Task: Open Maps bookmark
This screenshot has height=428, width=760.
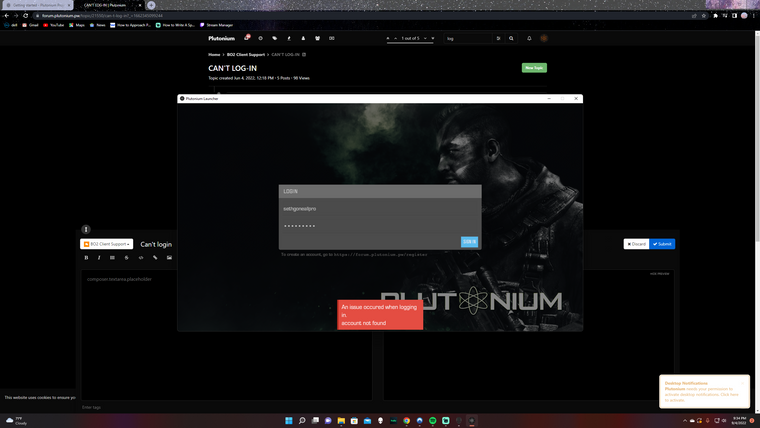Action: pos(77,25)
